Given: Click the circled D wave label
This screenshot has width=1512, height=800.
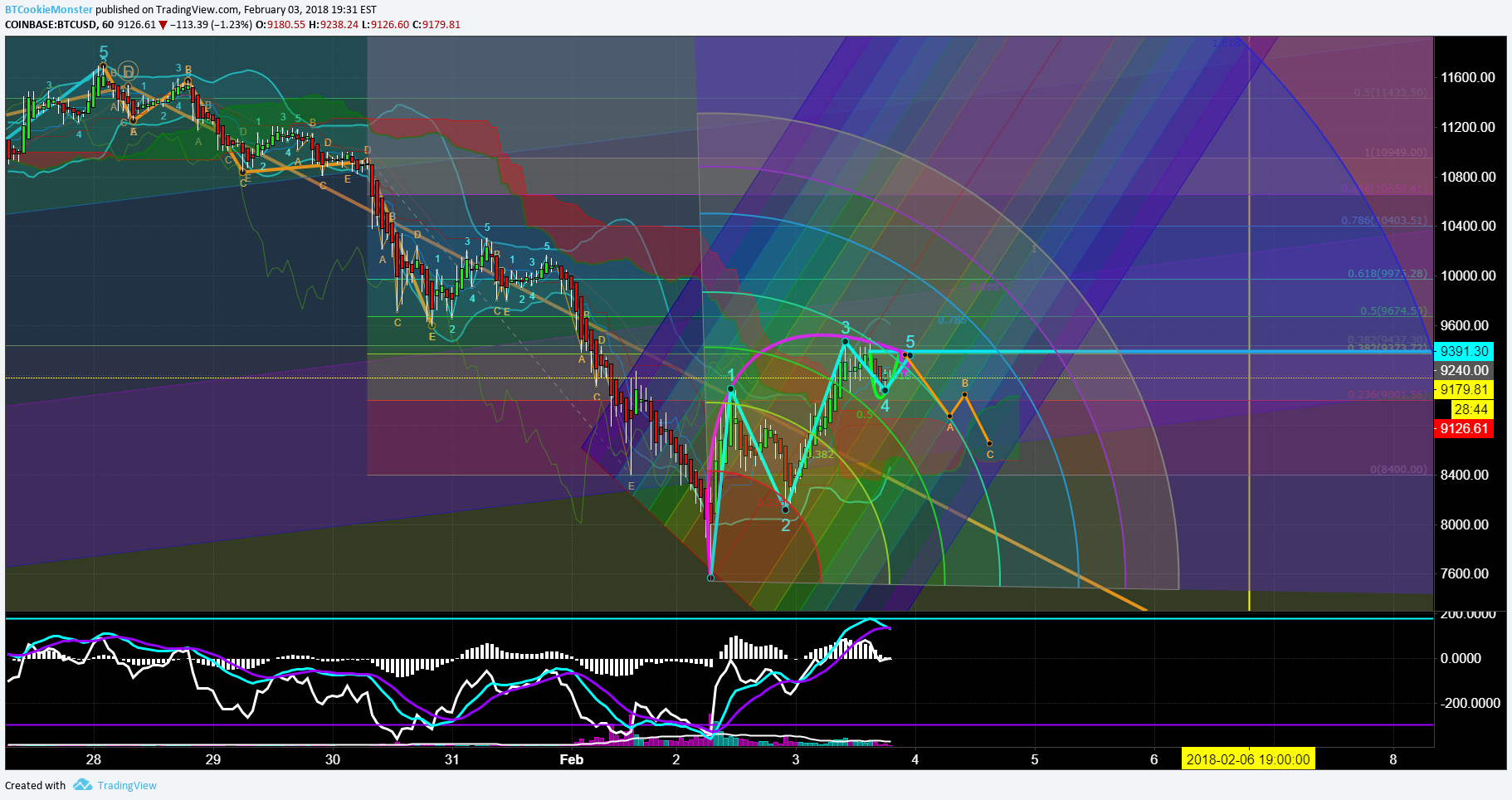Looking at the screenshot, I should tap(128, 72).
